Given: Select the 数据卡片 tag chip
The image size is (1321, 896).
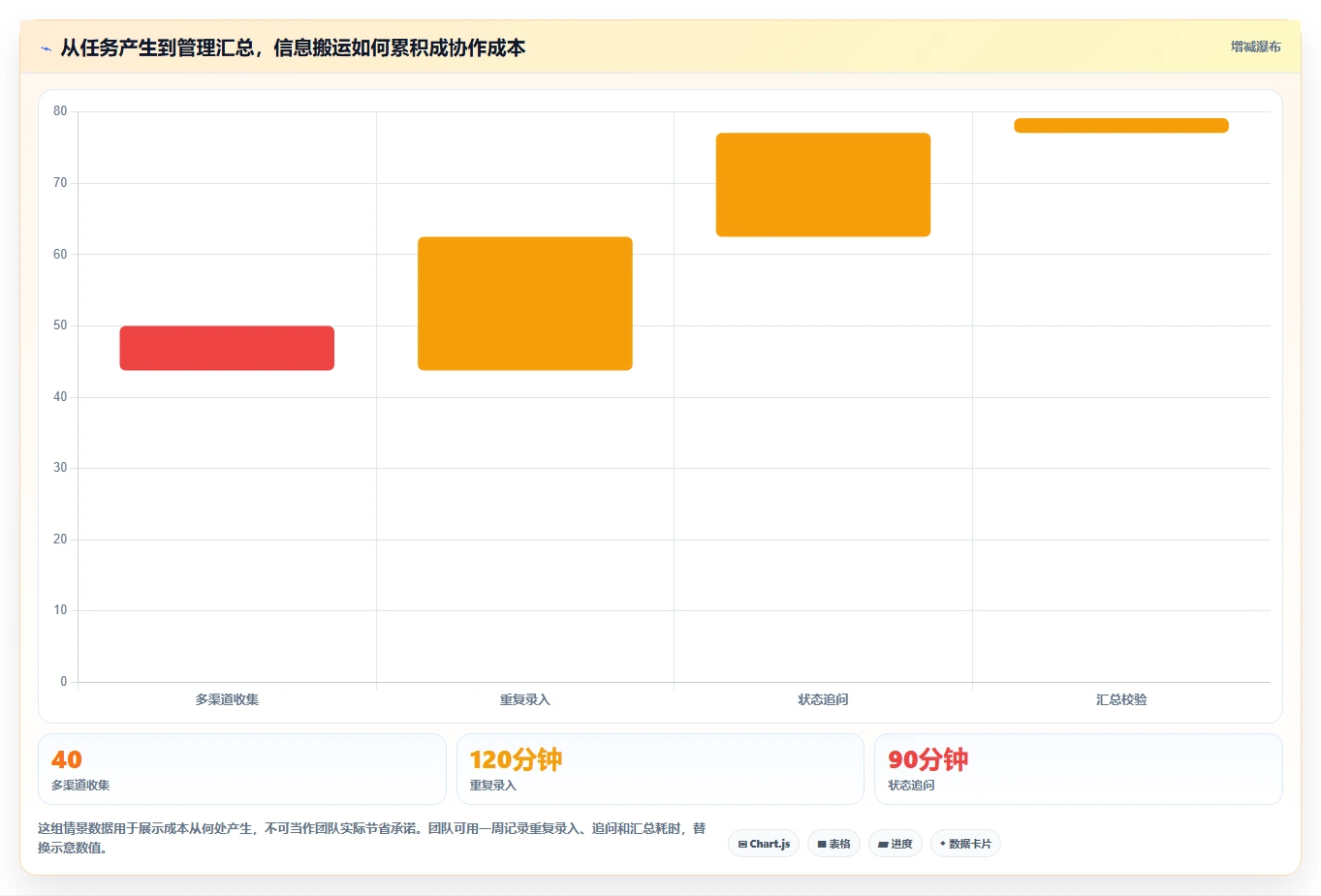Looking at the screenshot, I should tap(965, 844).
